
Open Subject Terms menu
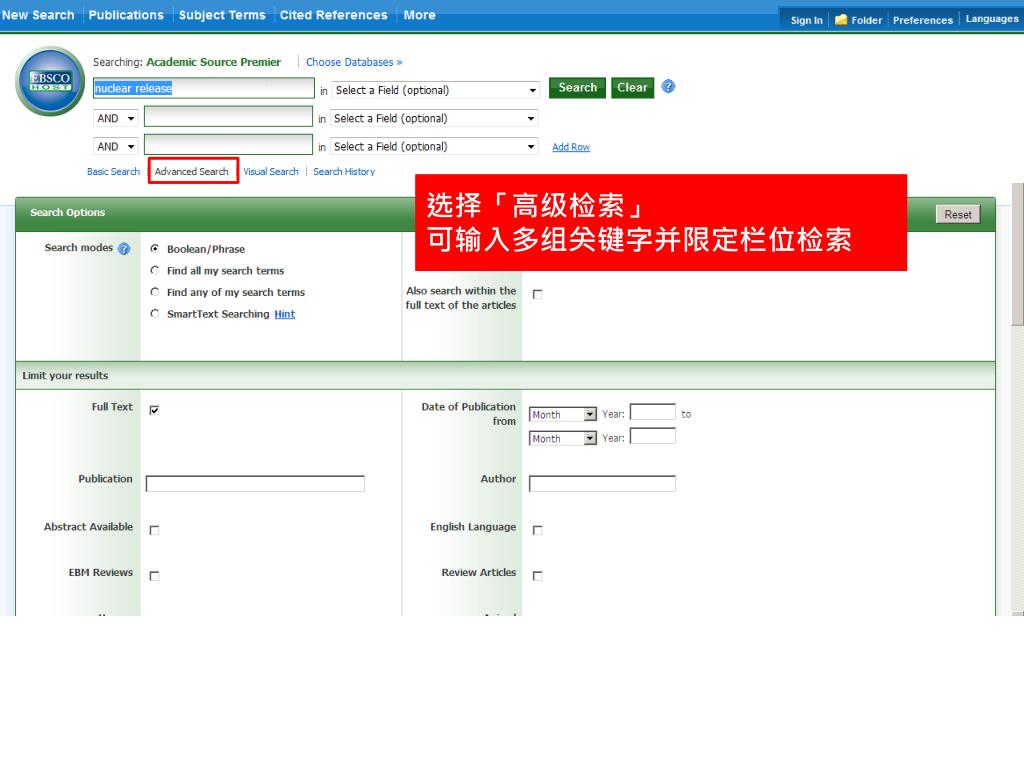[222, 15]
